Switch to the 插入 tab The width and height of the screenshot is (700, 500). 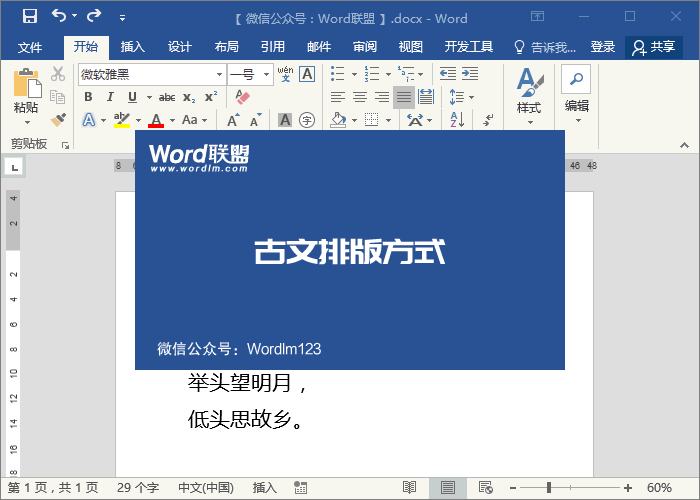(133, 47)
